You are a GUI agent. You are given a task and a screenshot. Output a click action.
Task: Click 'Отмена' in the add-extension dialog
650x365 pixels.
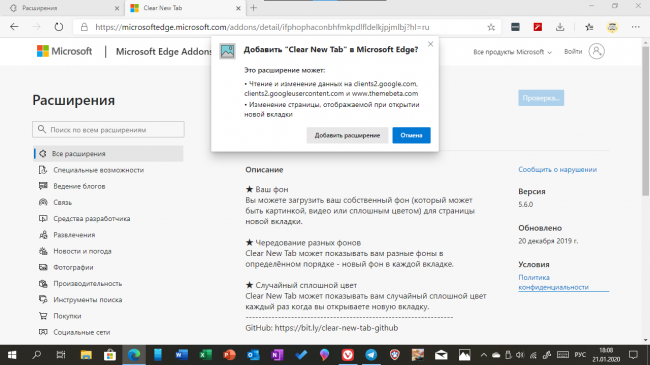tap(411, 135)
